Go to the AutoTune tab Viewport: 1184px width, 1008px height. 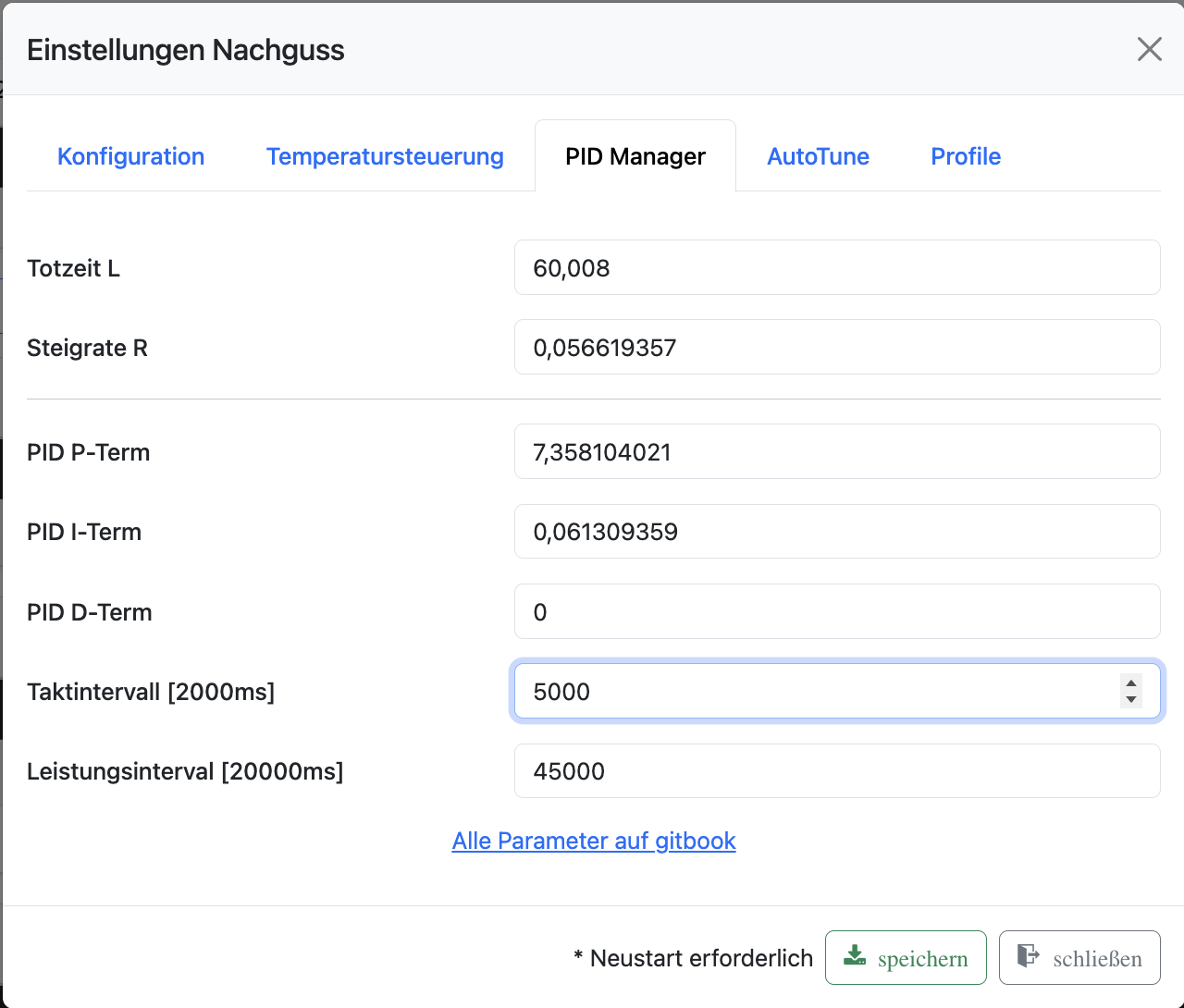[818, 156]
